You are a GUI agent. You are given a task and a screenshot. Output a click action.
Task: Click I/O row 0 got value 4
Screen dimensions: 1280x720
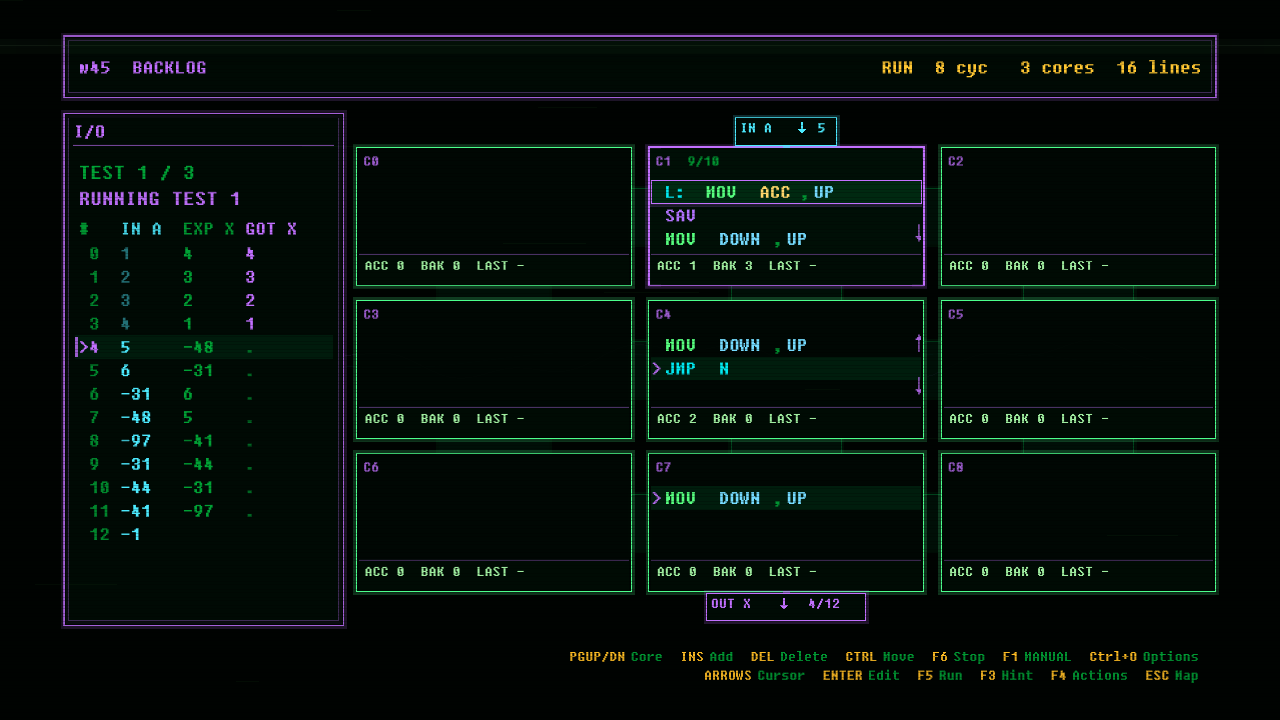click(250, 254)
